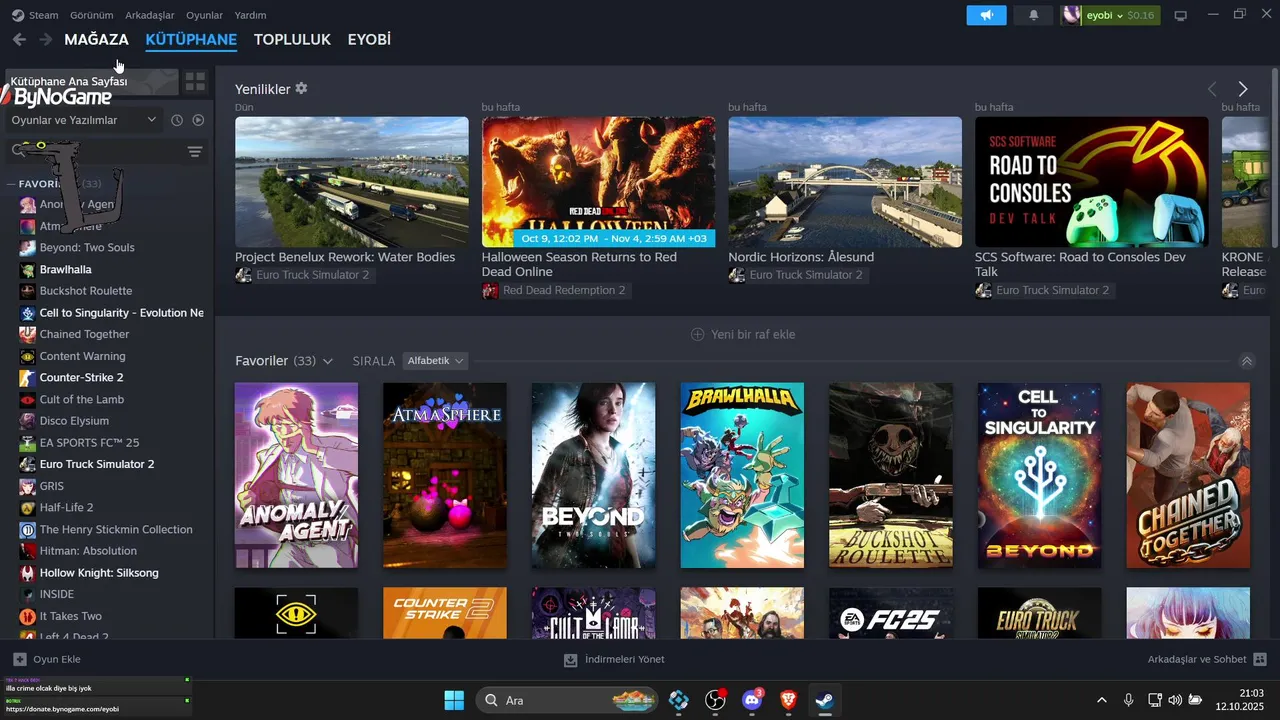1280x720 pixels.
Task: Open the taskbar volume control
Action: (x=1175, y=700)
